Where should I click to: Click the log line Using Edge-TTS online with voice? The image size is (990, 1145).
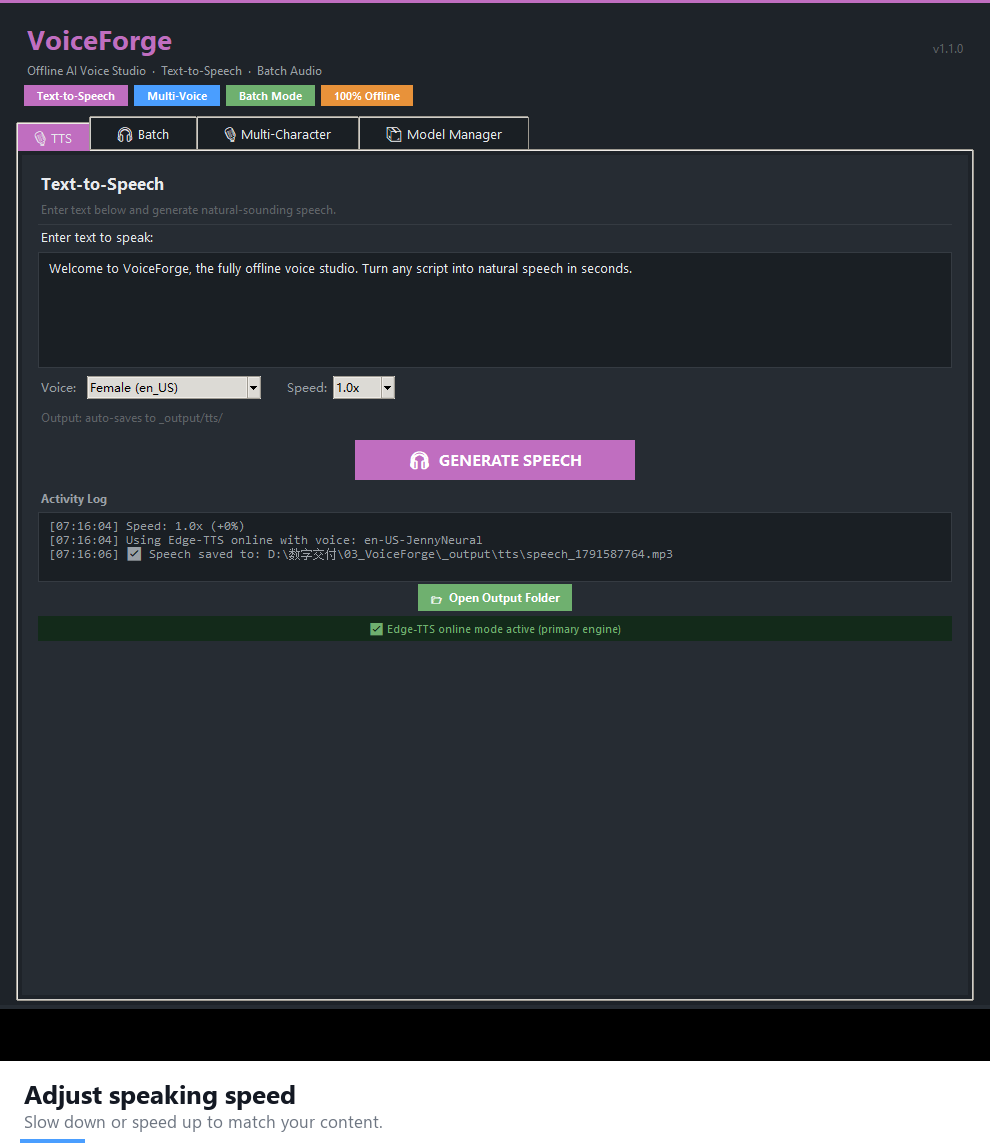click(x=266, y=540)
